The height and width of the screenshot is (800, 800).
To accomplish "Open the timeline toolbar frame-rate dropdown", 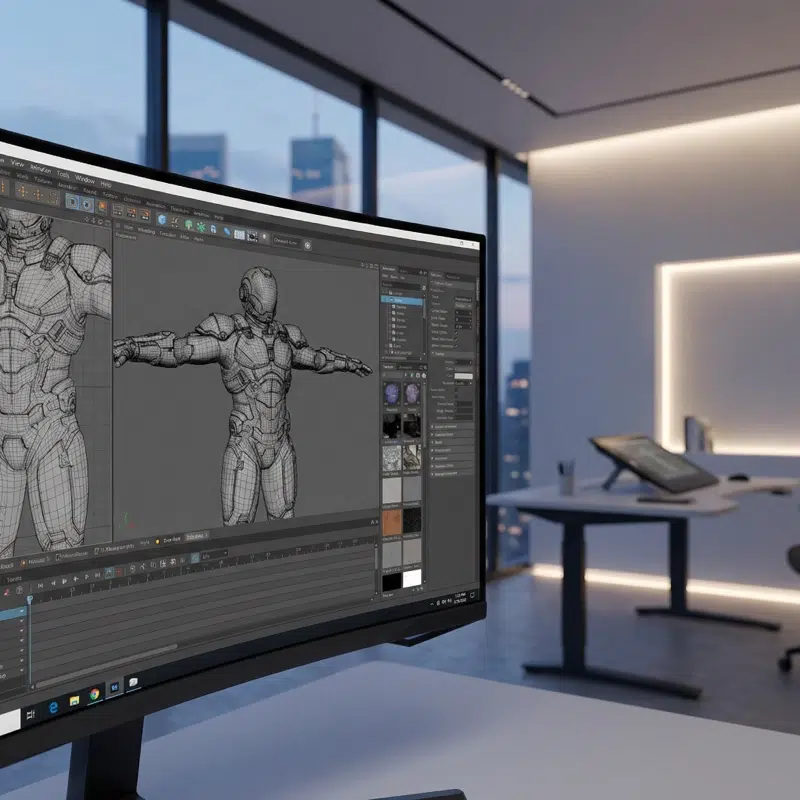I will tap(215, 555).
